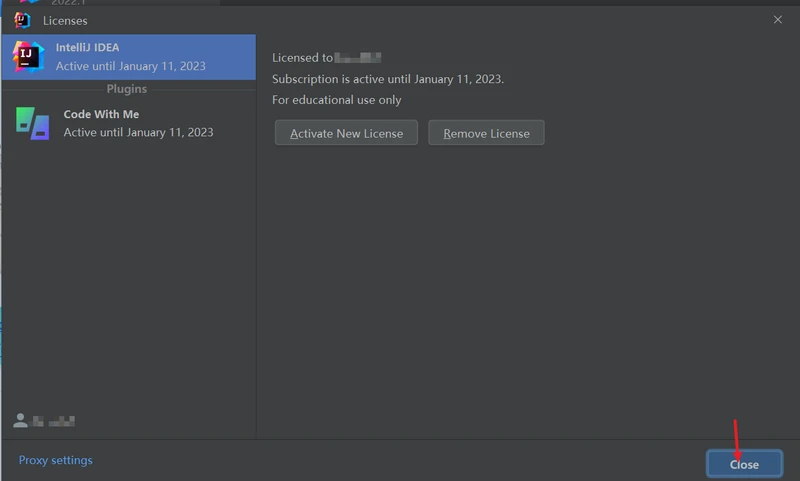The height and width of the screenshot is (481, 800).
Task: Click the 'Licenses' window title text
Action: [65, 20]
